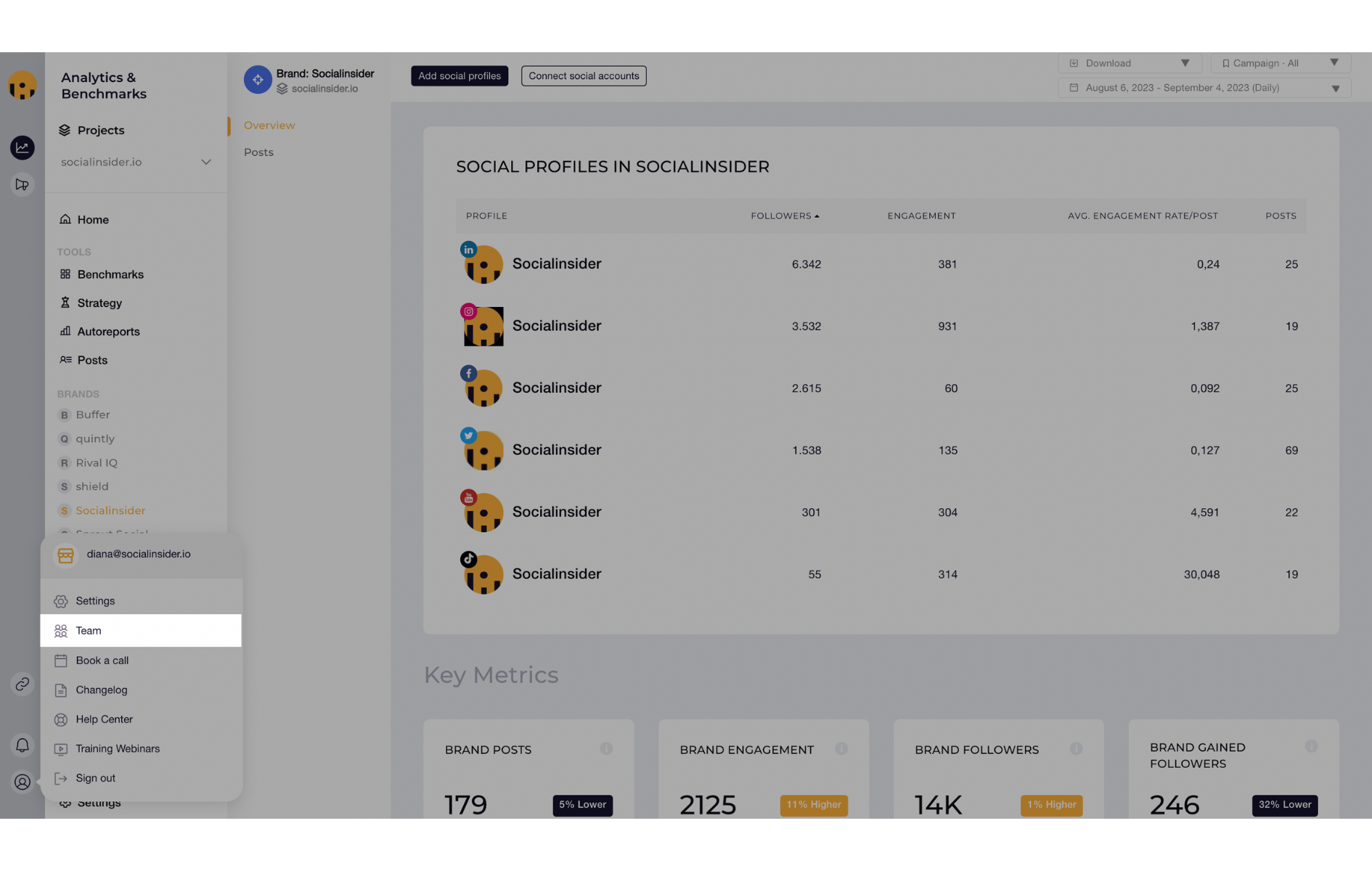Image resolution: width=1372 pixels, height=871 pixels.
Task: Click the Twitter Socialinsider profile avatar
Action: coord(483,450)
